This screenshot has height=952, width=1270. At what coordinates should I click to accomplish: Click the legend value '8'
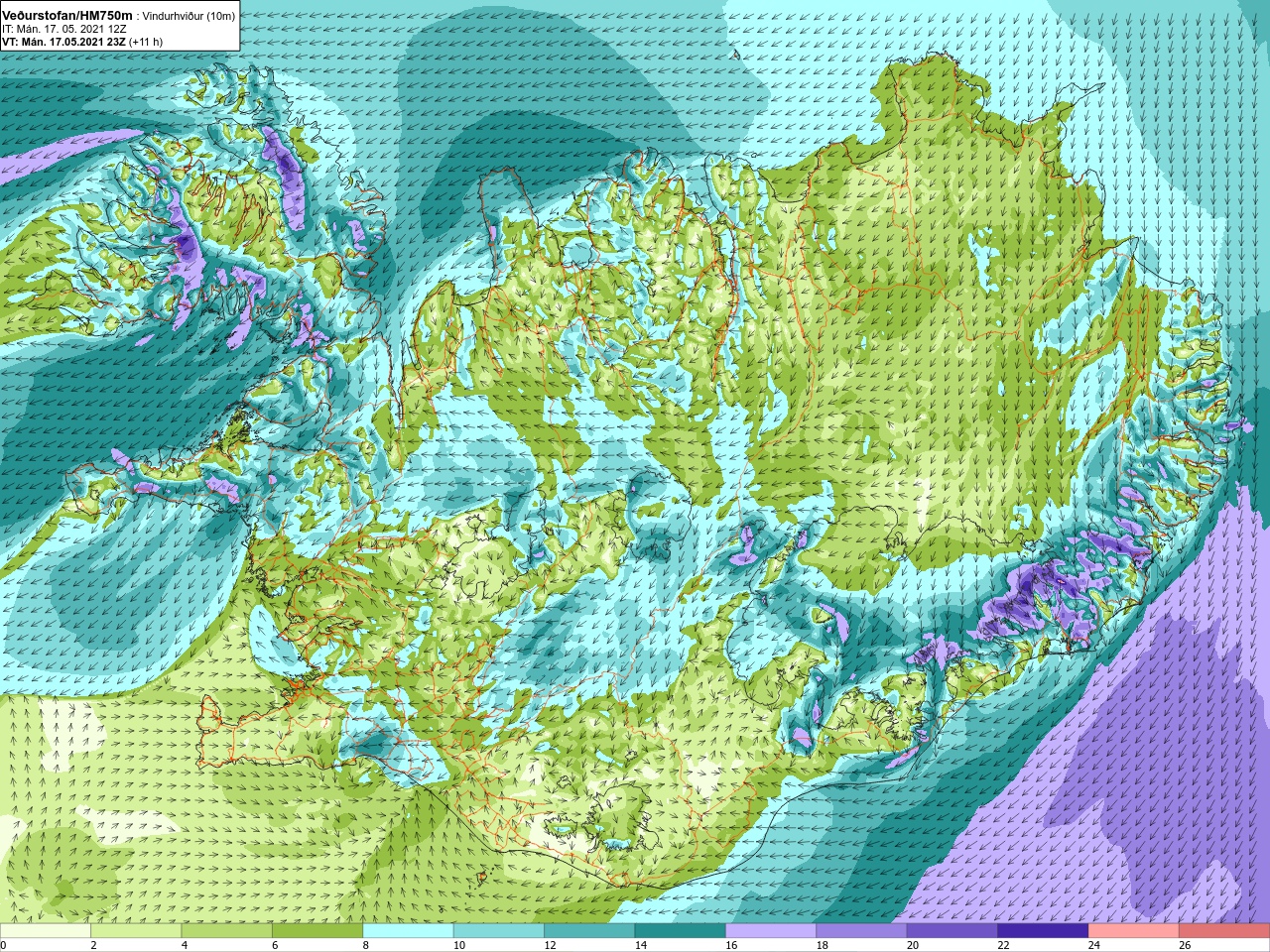point(366,945)
